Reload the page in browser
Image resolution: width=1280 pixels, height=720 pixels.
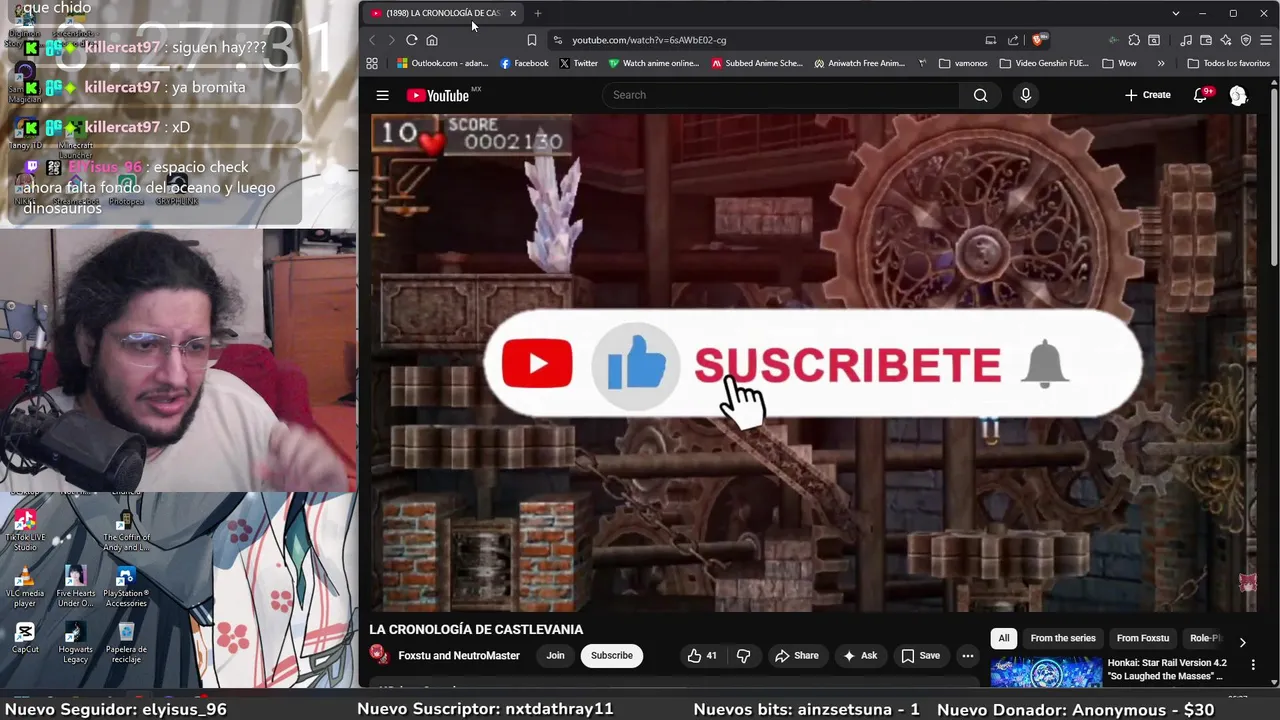(411, 40)
